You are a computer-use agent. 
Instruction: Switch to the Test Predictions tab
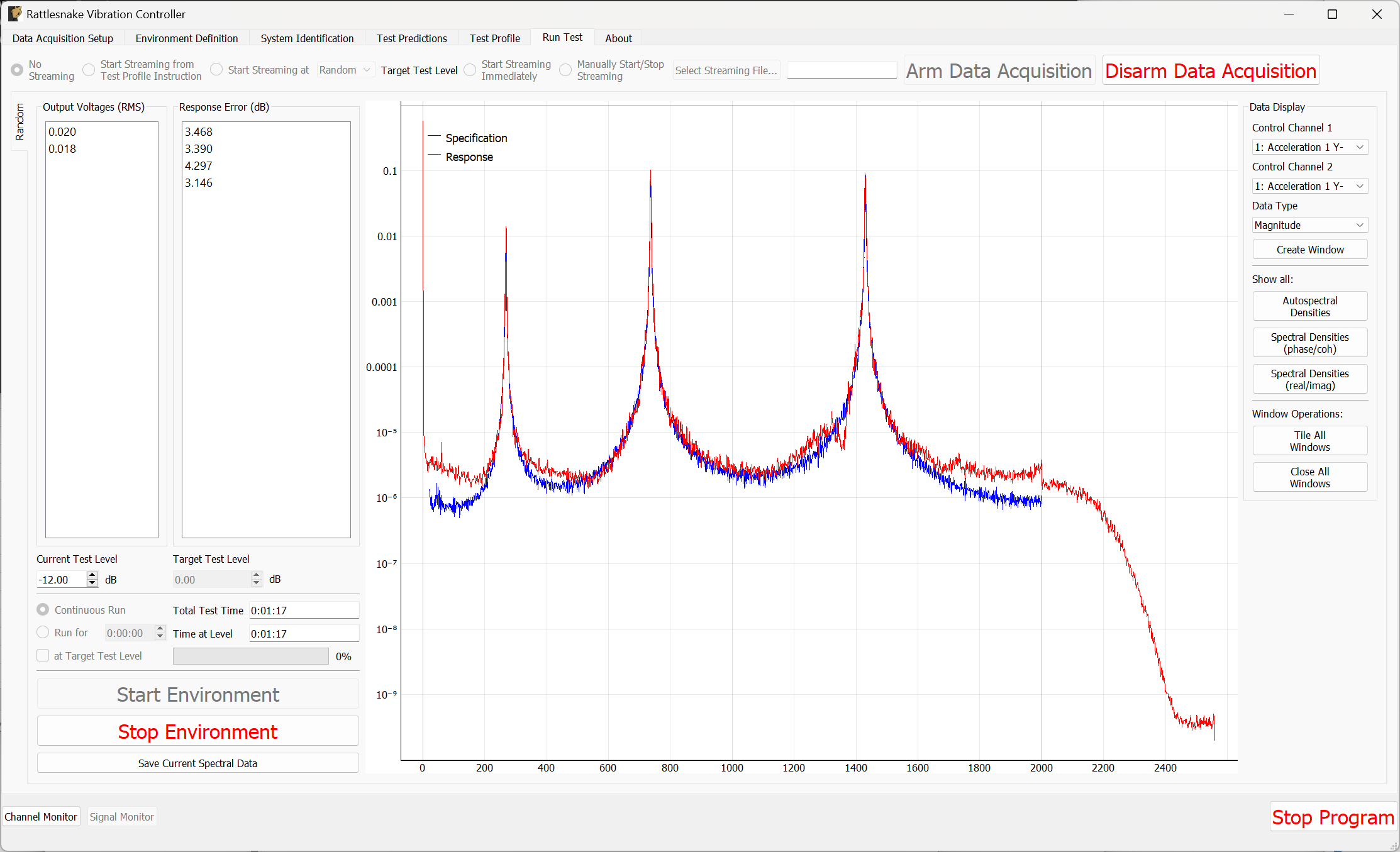411,38
